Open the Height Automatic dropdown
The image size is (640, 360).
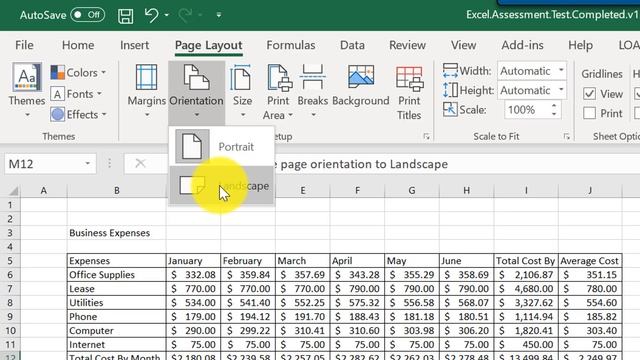point(561,90)
